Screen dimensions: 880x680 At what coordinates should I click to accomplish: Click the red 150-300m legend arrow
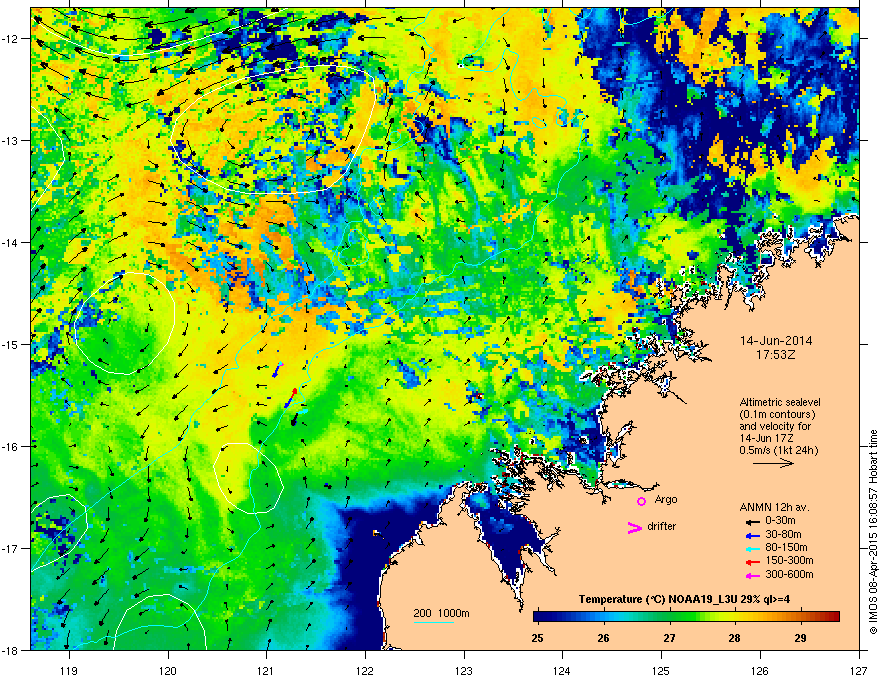(x=752, y=562)
